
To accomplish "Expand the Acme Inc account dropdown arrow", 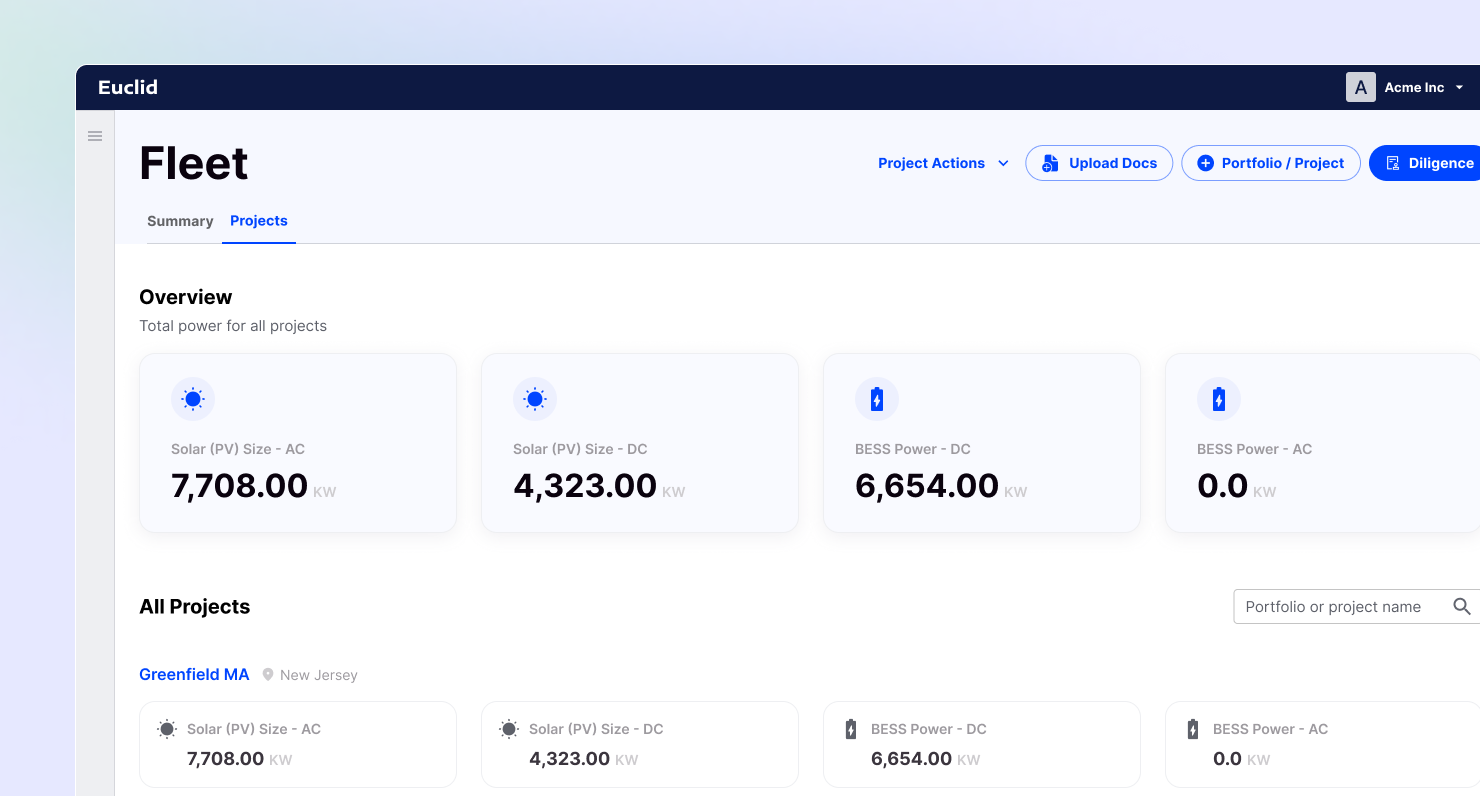I will coord(1459,88).
